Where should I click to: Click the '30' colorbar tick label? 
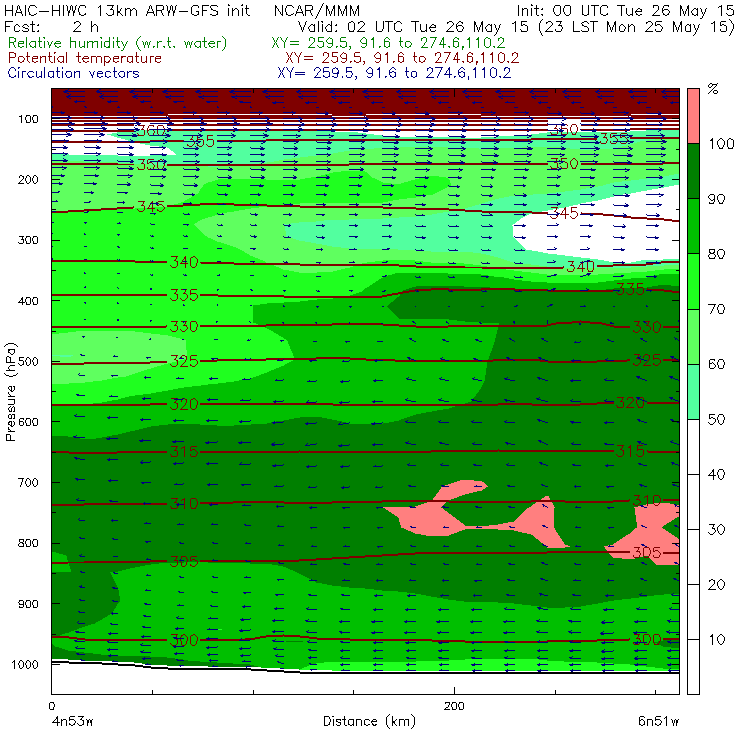coord(716,530)
